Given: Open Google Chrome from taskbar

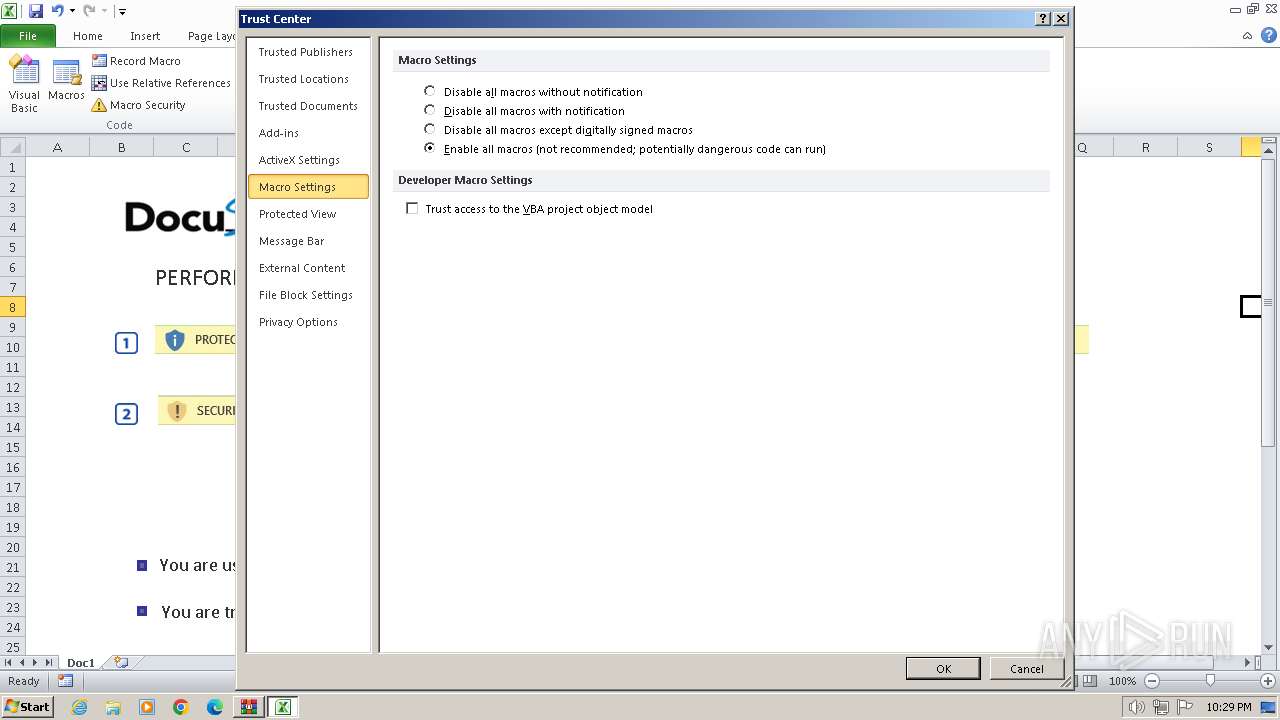Looking at the screenshot, I should click(x=181, y=707).
